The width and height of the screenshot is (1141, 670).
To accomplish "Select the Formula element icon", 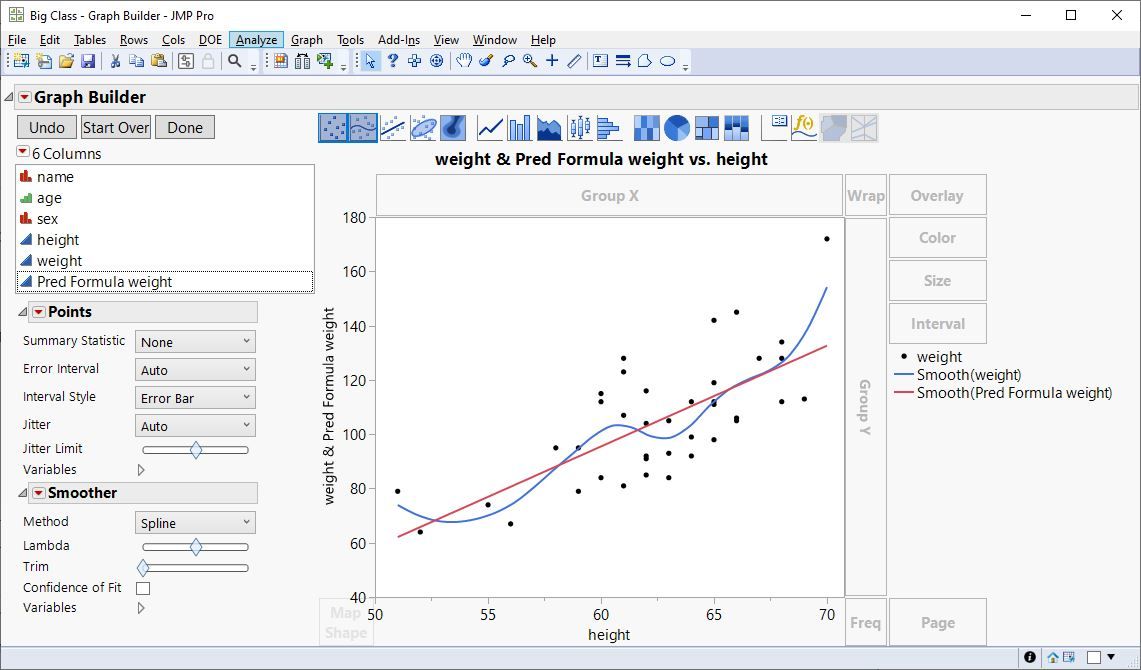I will pos(803,128).
